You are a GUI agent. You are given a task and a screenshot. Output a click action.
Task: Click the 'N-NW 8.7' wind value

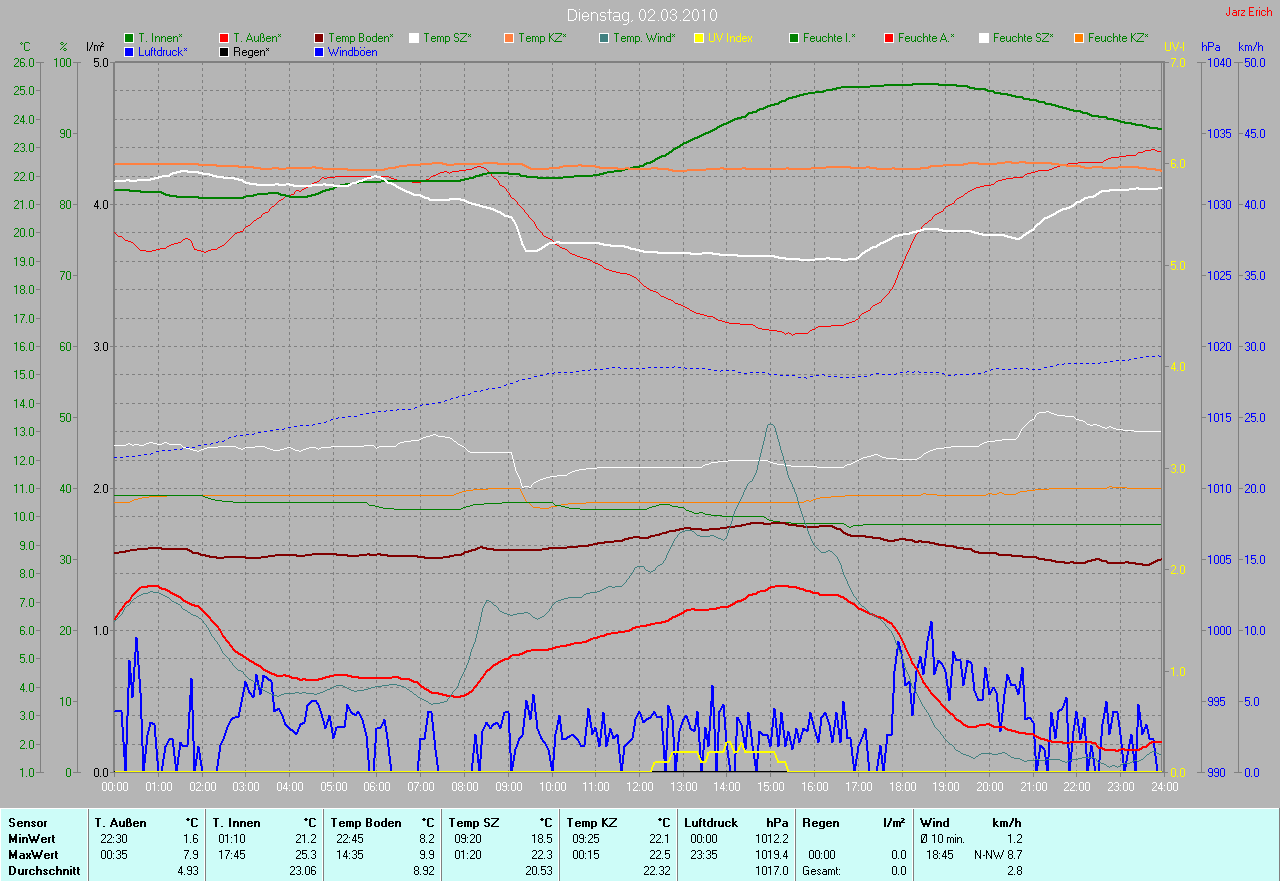pos(998,855)
